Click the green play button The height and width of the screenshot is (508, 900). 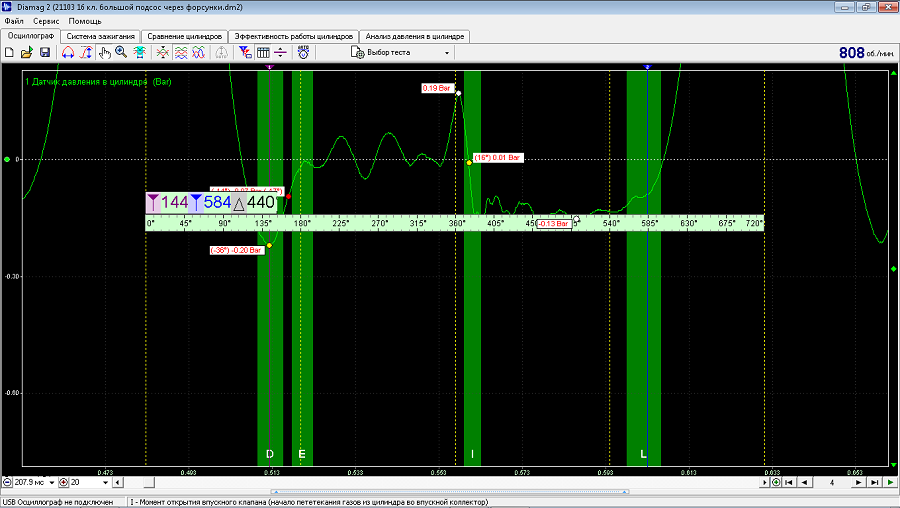pyautogui.click(x=890, y=482)
